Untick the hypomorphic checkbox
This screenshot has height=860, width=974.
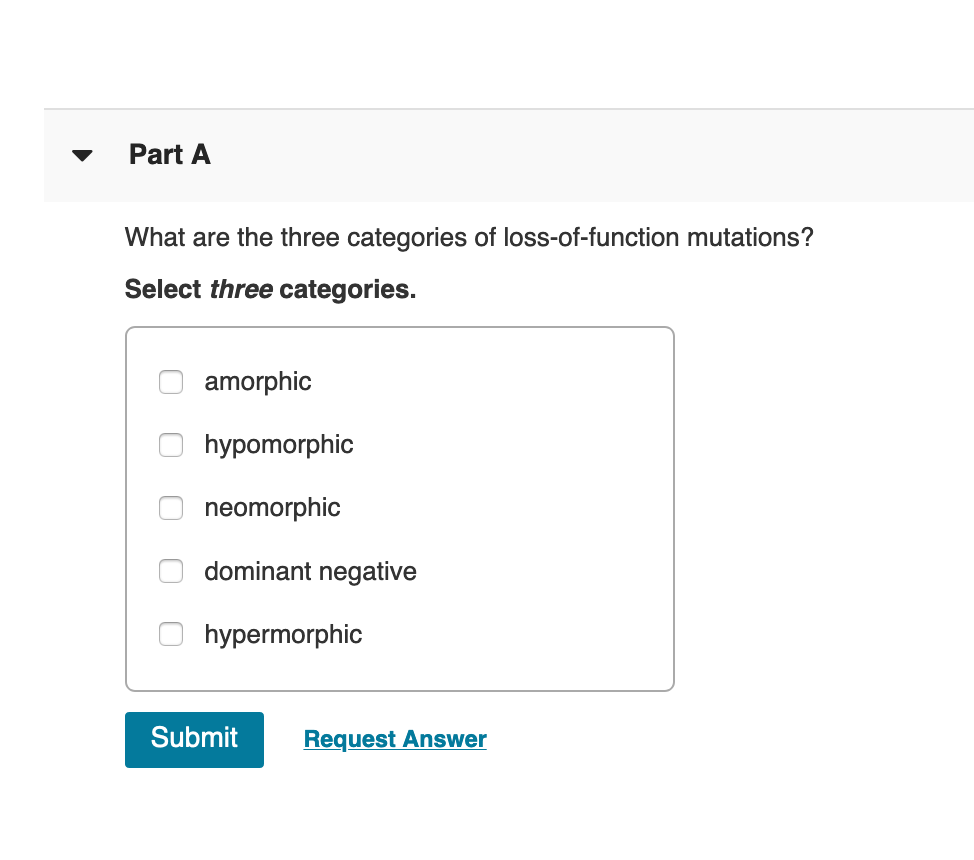170,445
